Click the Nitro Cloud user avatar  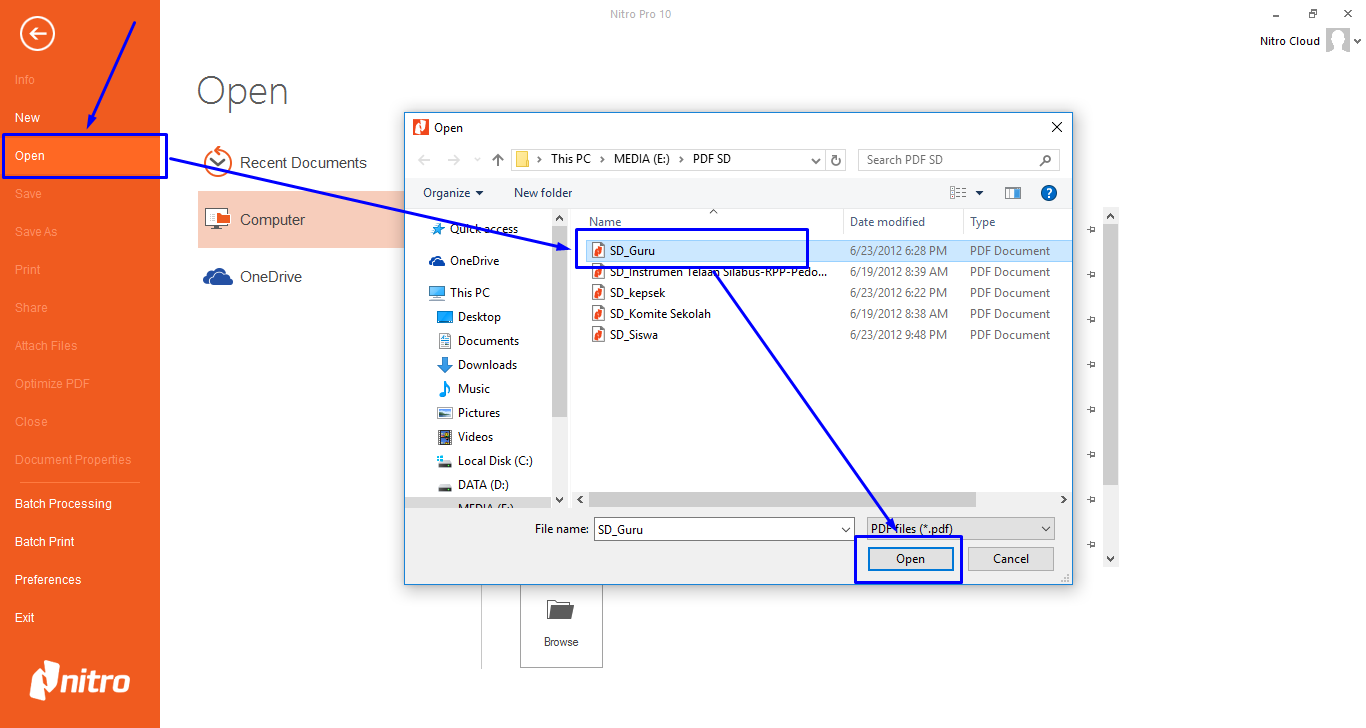tap(1337, 41)
